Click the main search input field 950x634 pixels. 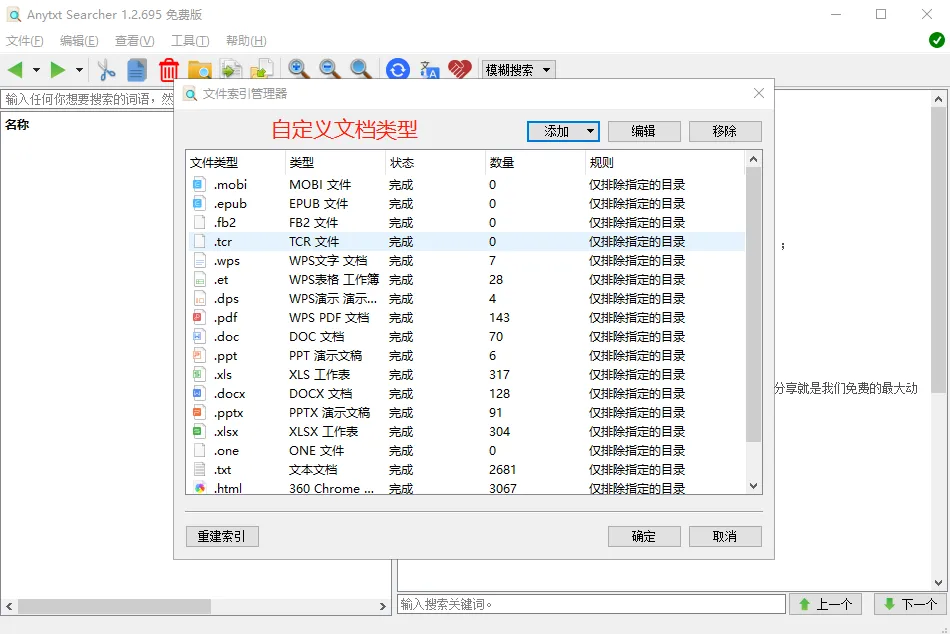pyautogui.click(x=88, y=99)
